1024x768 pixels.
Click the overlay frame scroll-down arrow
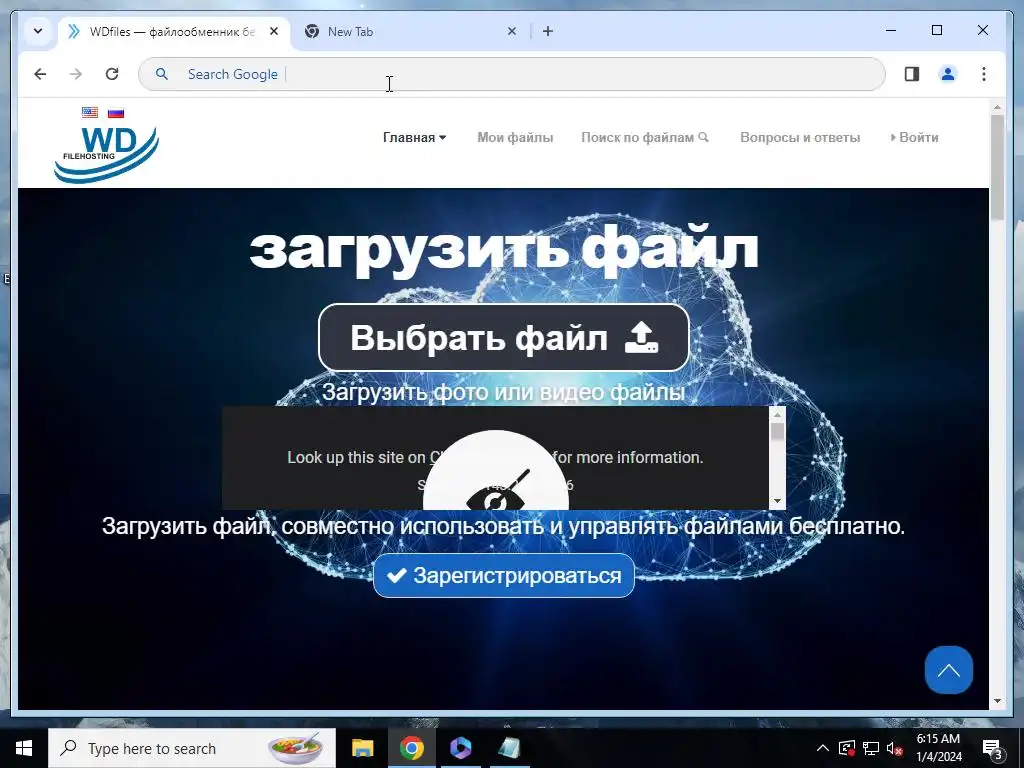coord(777,501)
